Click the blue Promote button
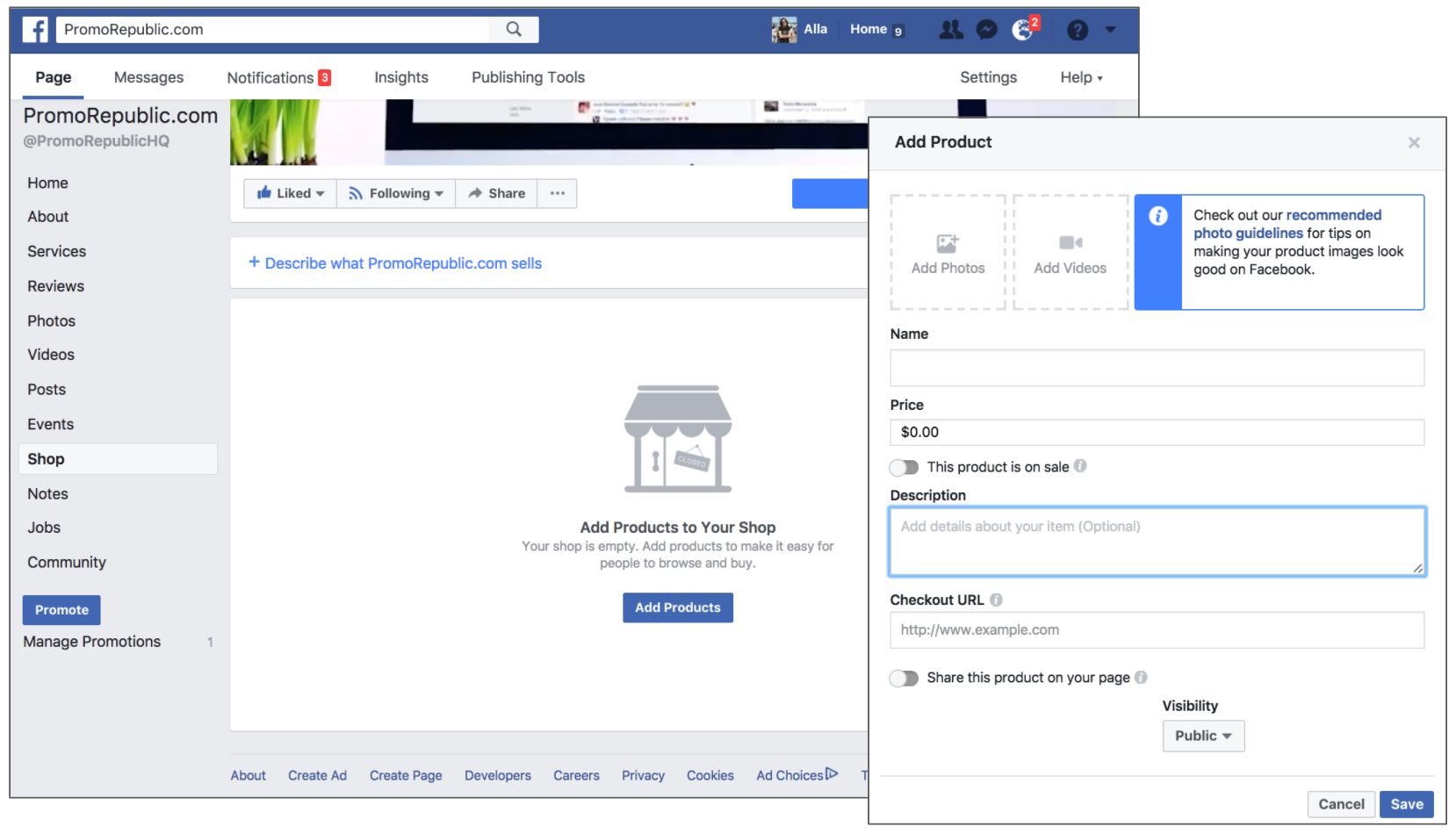This screenshot has width=1456, height=834. (61, 609)
